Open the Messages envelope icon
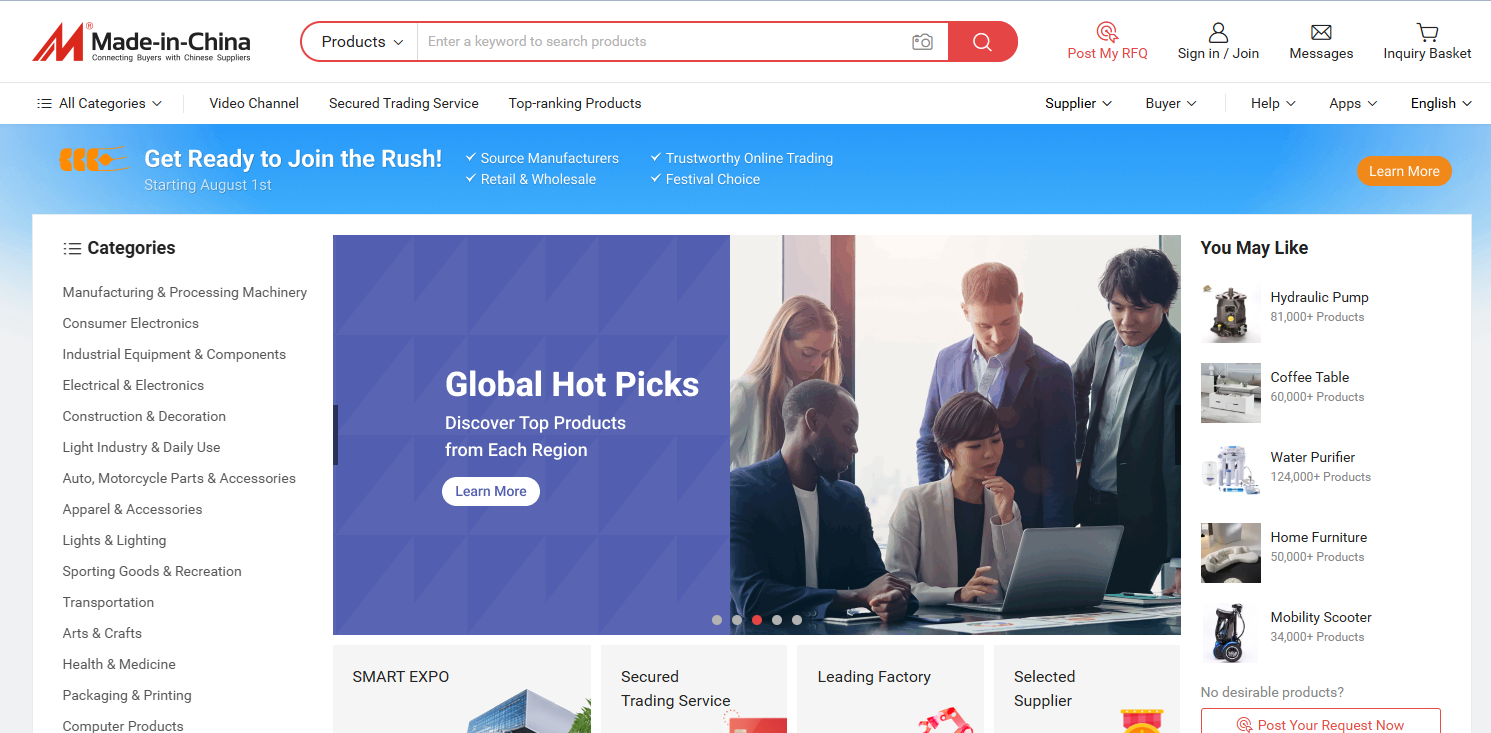This screenshot has height=733, width=1491. (x=1321, y=32)
